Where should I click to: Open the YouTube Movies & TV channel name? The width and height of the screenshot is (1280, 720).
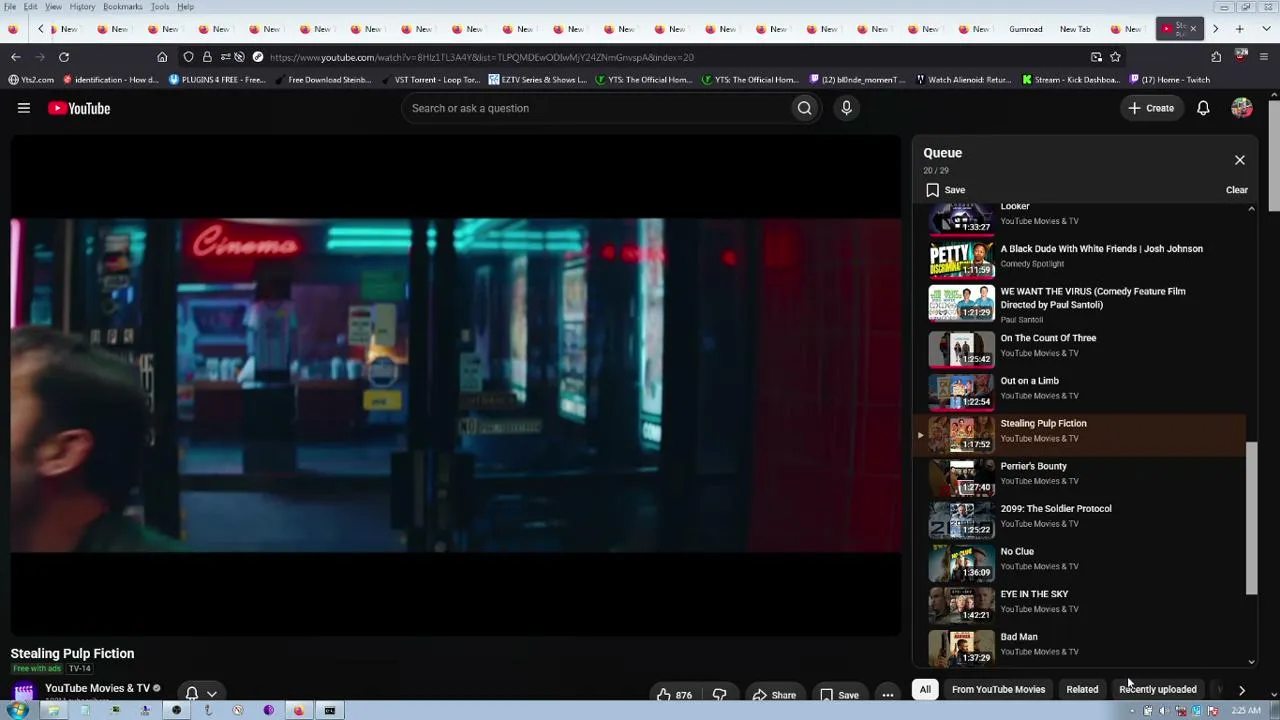[x=97, y=688]
